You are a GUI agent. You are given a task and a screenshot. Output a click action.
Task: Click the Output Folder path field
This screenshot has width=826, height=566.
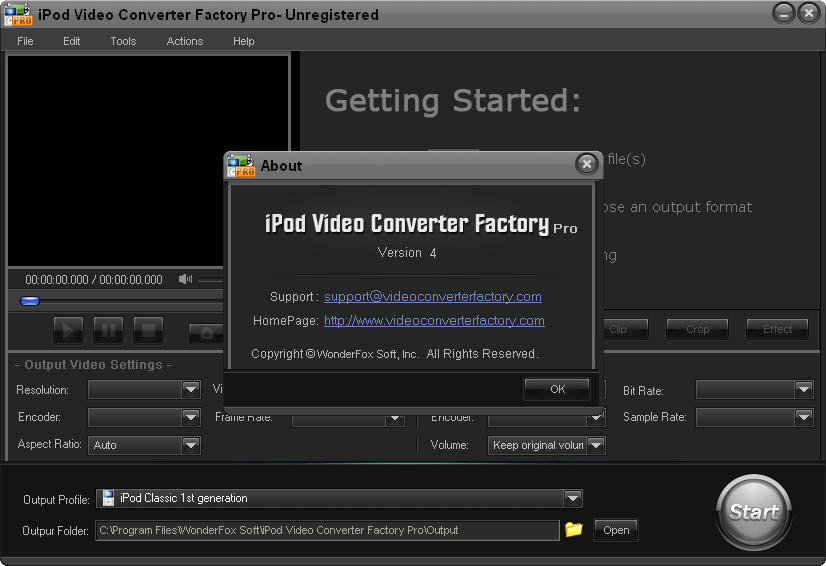327,530
